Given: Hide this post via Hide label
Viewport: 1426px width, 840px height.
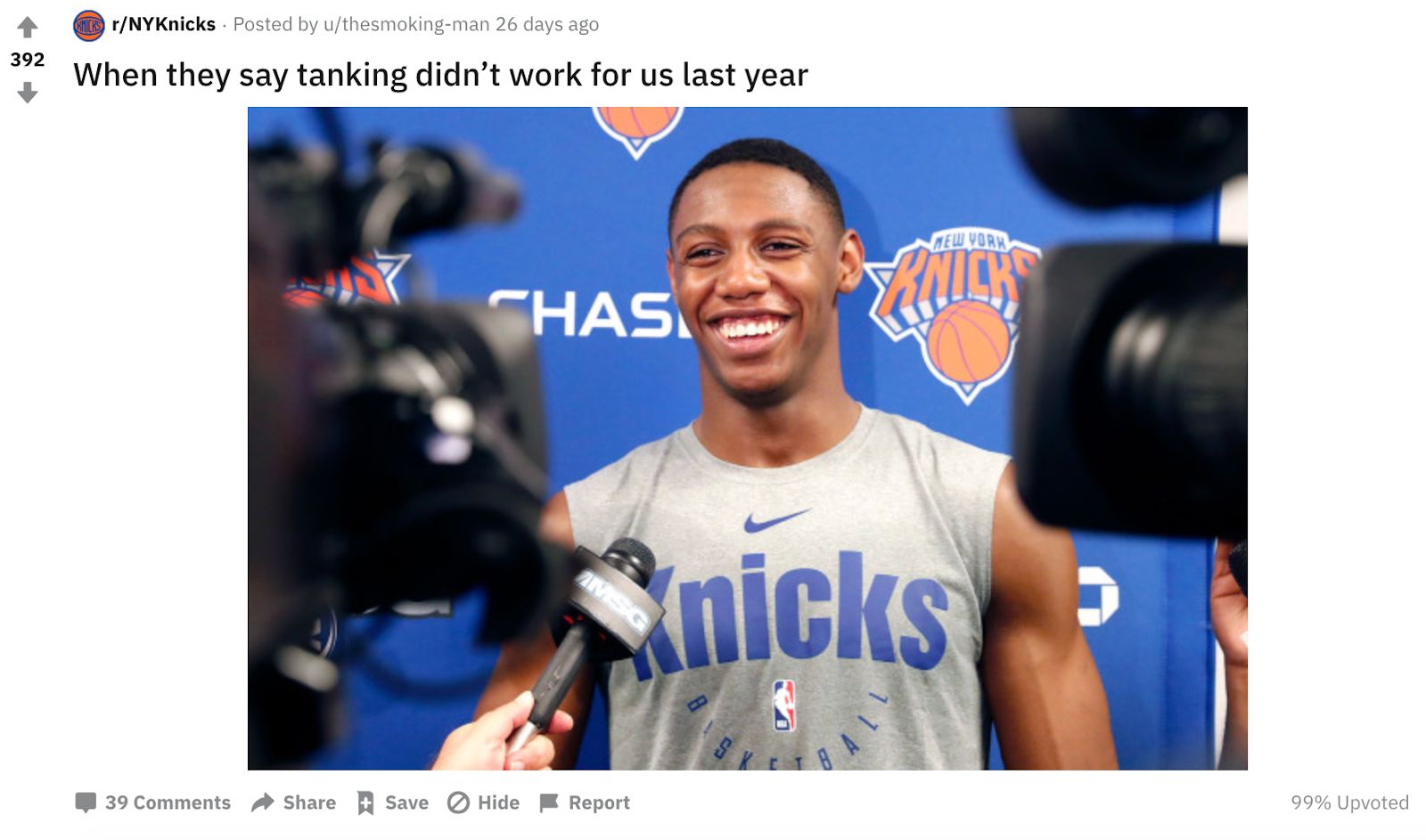Looking at the screenshot, I should click(498, 803).
